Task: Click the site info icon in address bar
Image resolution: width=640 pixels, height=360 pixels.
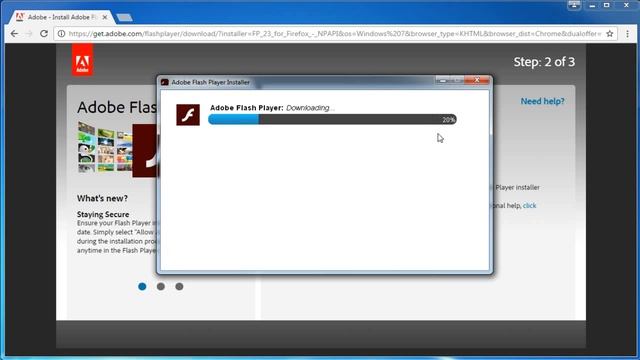Action: tap(61, 34)
